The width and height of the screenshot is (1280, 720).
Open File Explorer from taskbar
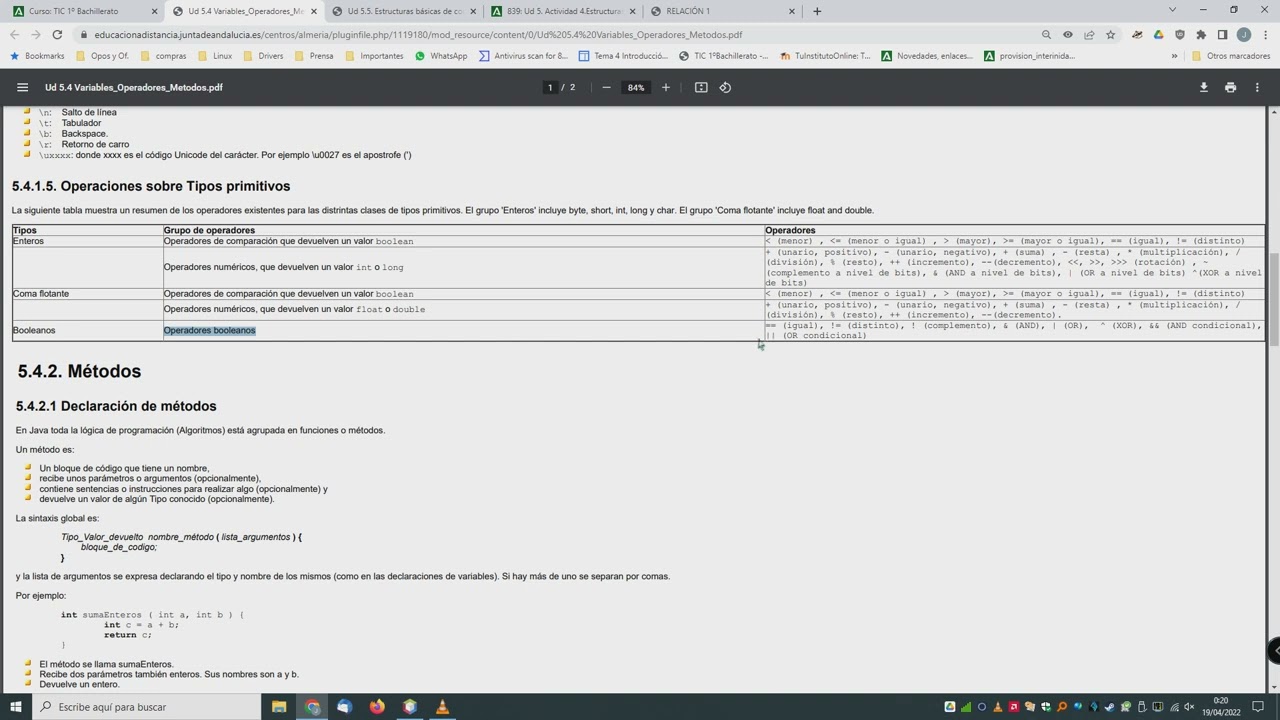pyautogui.click(x=279, y=707)
